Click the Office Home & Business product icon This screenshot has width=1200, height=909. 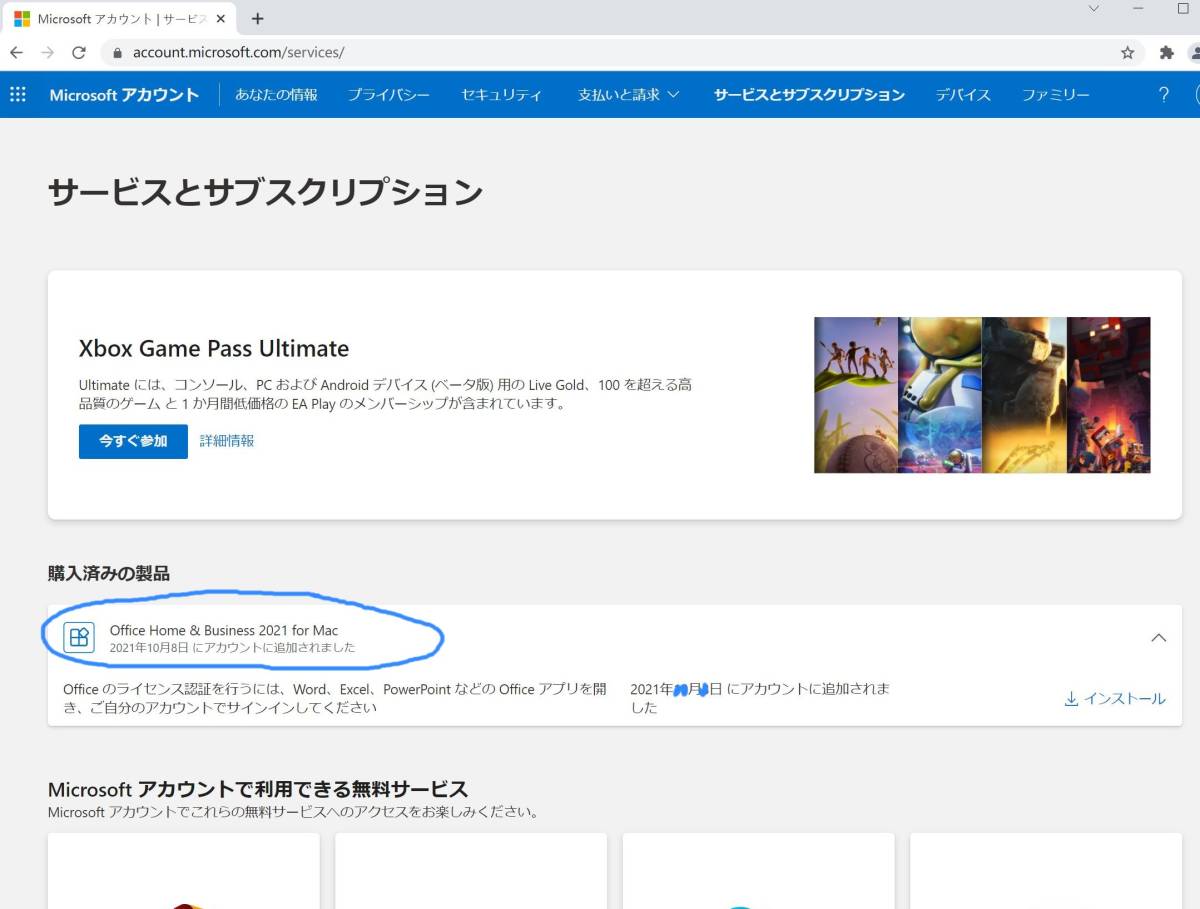79,637
